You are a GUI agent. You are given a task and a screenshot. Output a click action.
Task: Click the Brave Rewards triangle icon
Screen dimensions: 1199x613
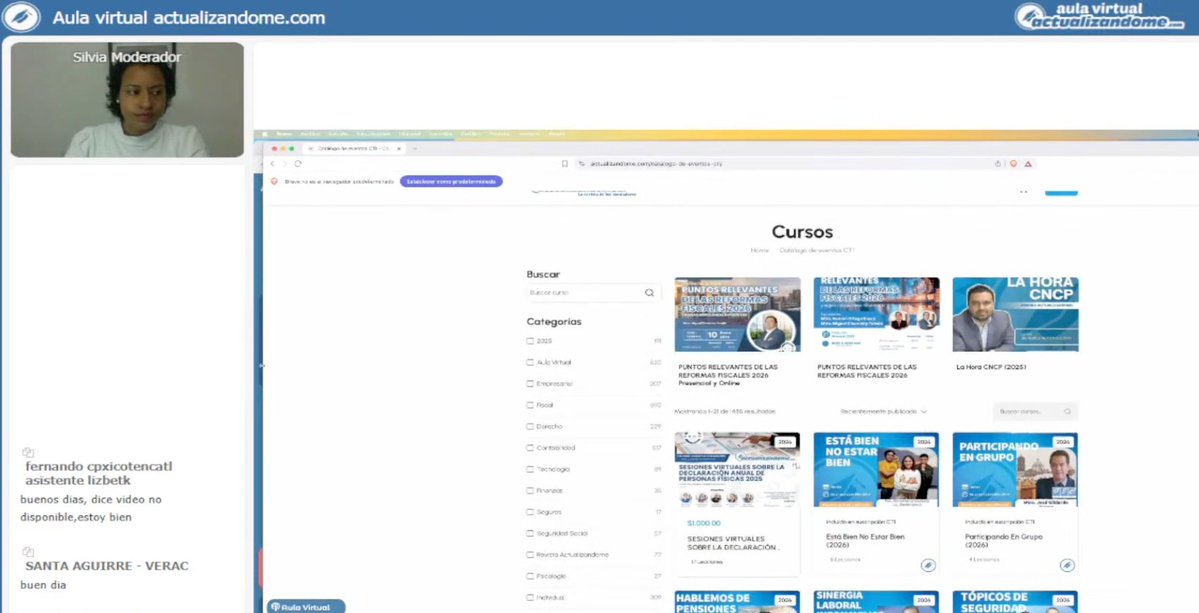click(1028, 164)
